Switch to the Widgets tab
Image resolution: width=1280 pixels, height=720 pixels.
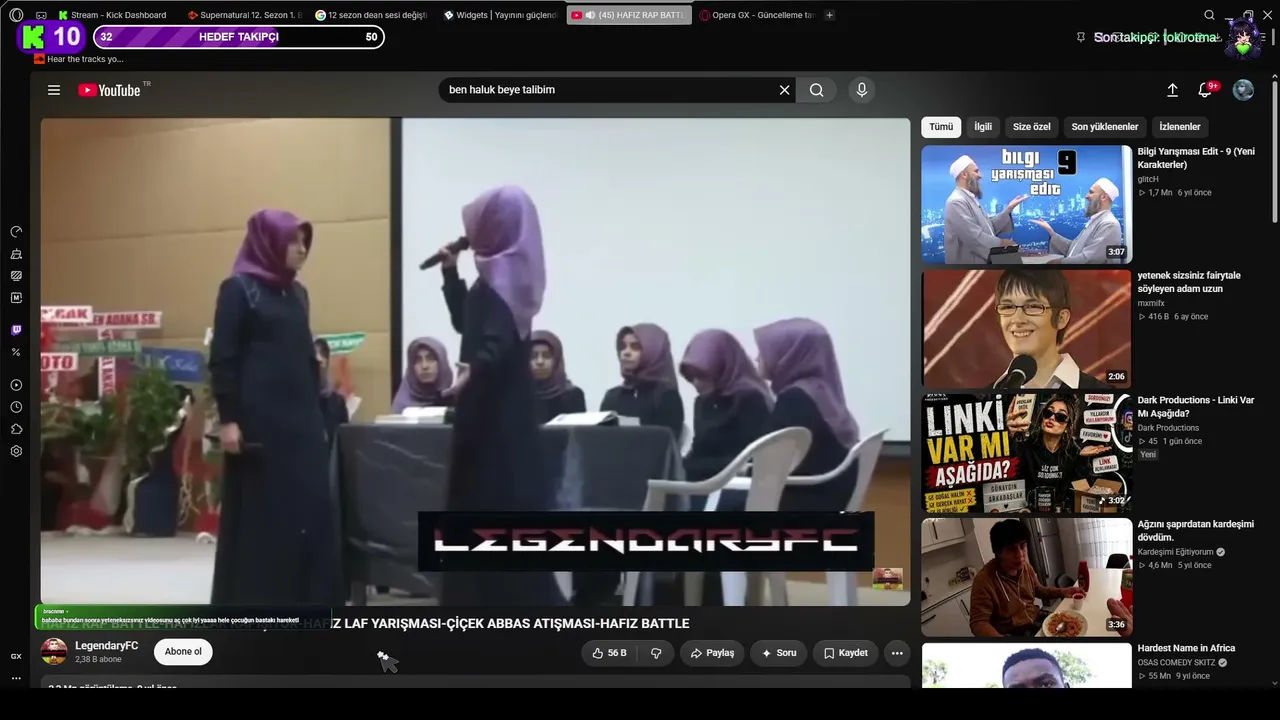[x=500, y=15]
